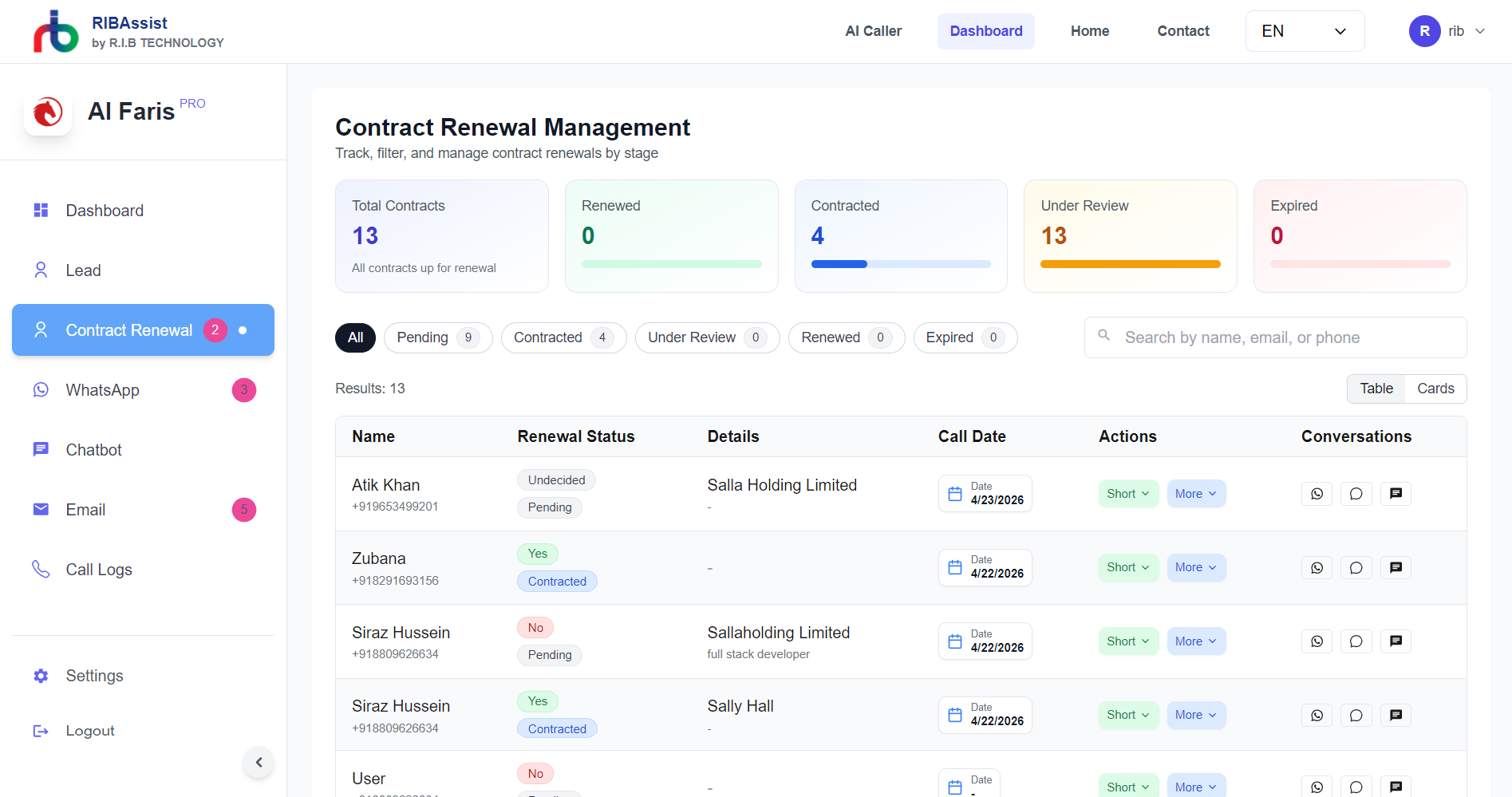Open Settings from the sidebar

click(x=94, y=676)
